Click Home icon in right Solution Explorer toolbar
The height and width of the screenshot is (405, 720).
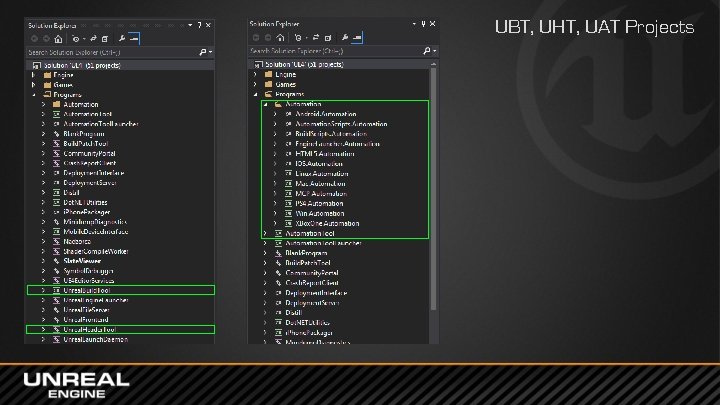pos(281,38)
